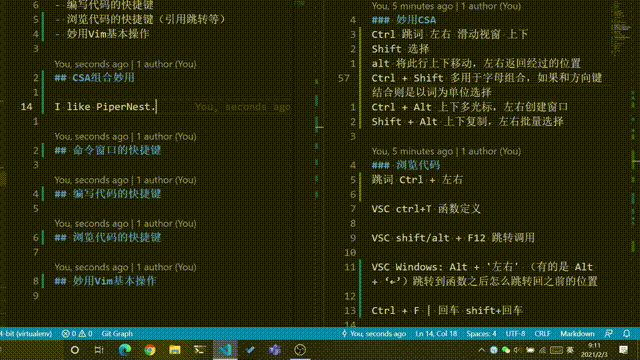Click line 'Ctrl + Alt 上下多光标'
The image size is (640, 360).
pyautogui.click(x=469, y=107)
